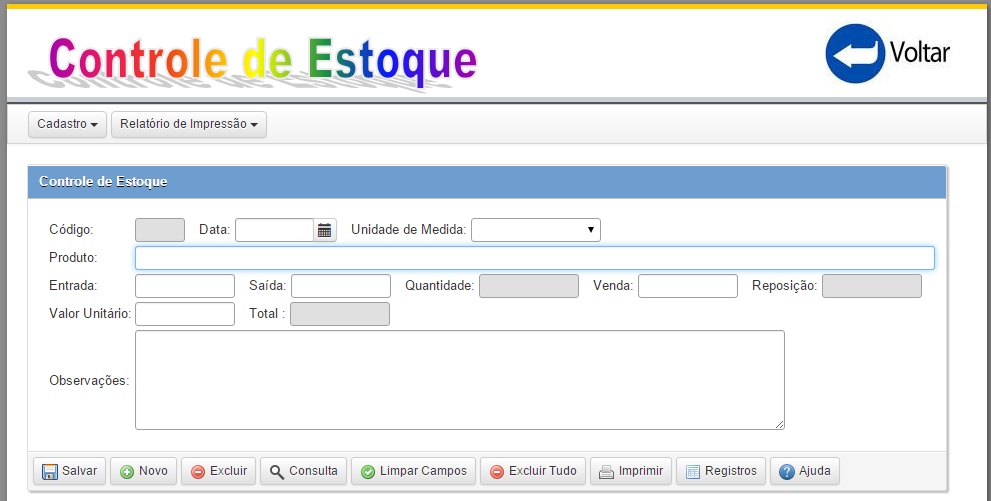
Task: Open the calendar date picker icon
Action: tap(324, 230)
